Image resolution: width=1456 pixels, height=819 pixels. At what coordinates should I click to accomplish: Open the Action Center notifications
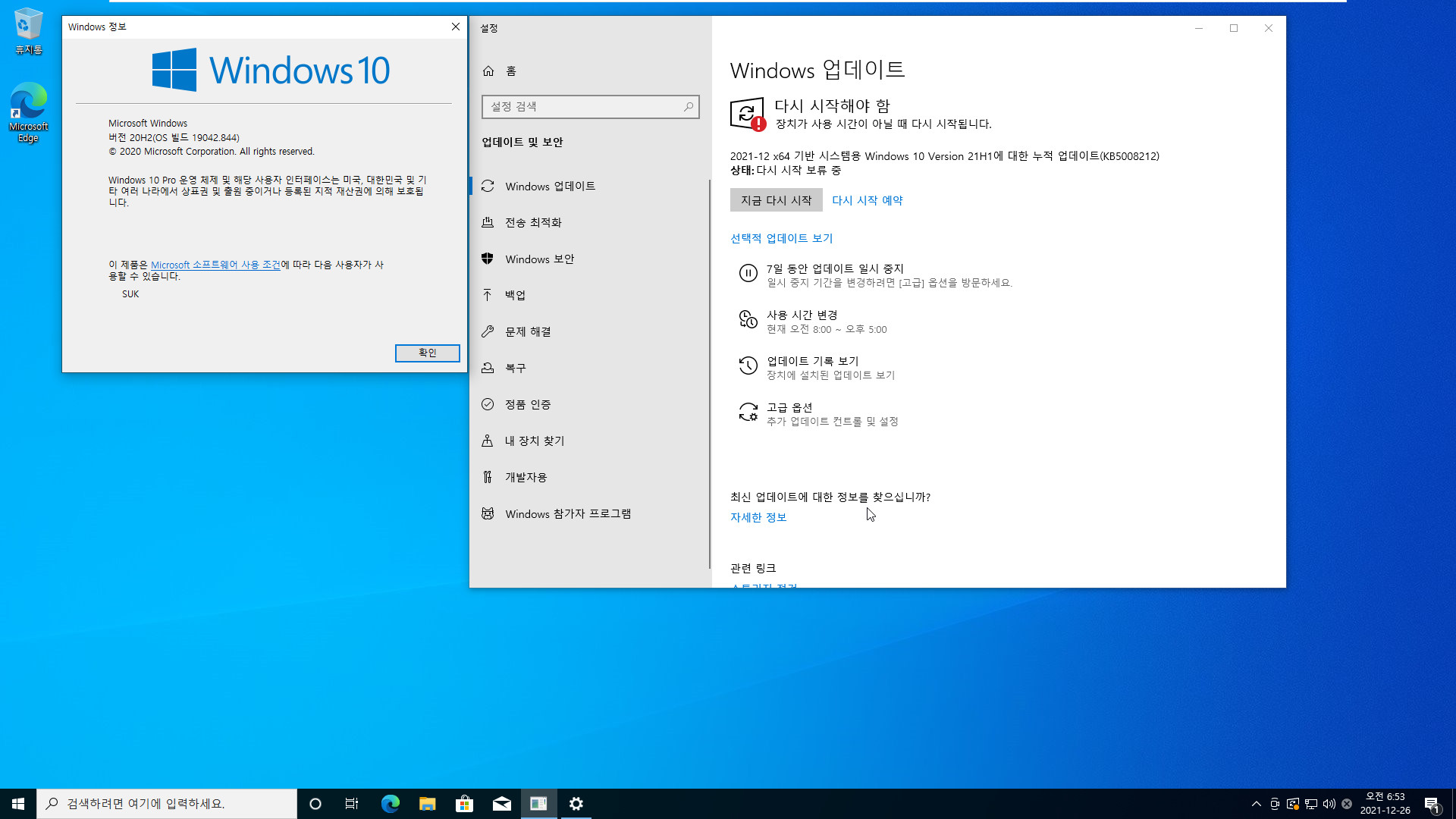1432,804
